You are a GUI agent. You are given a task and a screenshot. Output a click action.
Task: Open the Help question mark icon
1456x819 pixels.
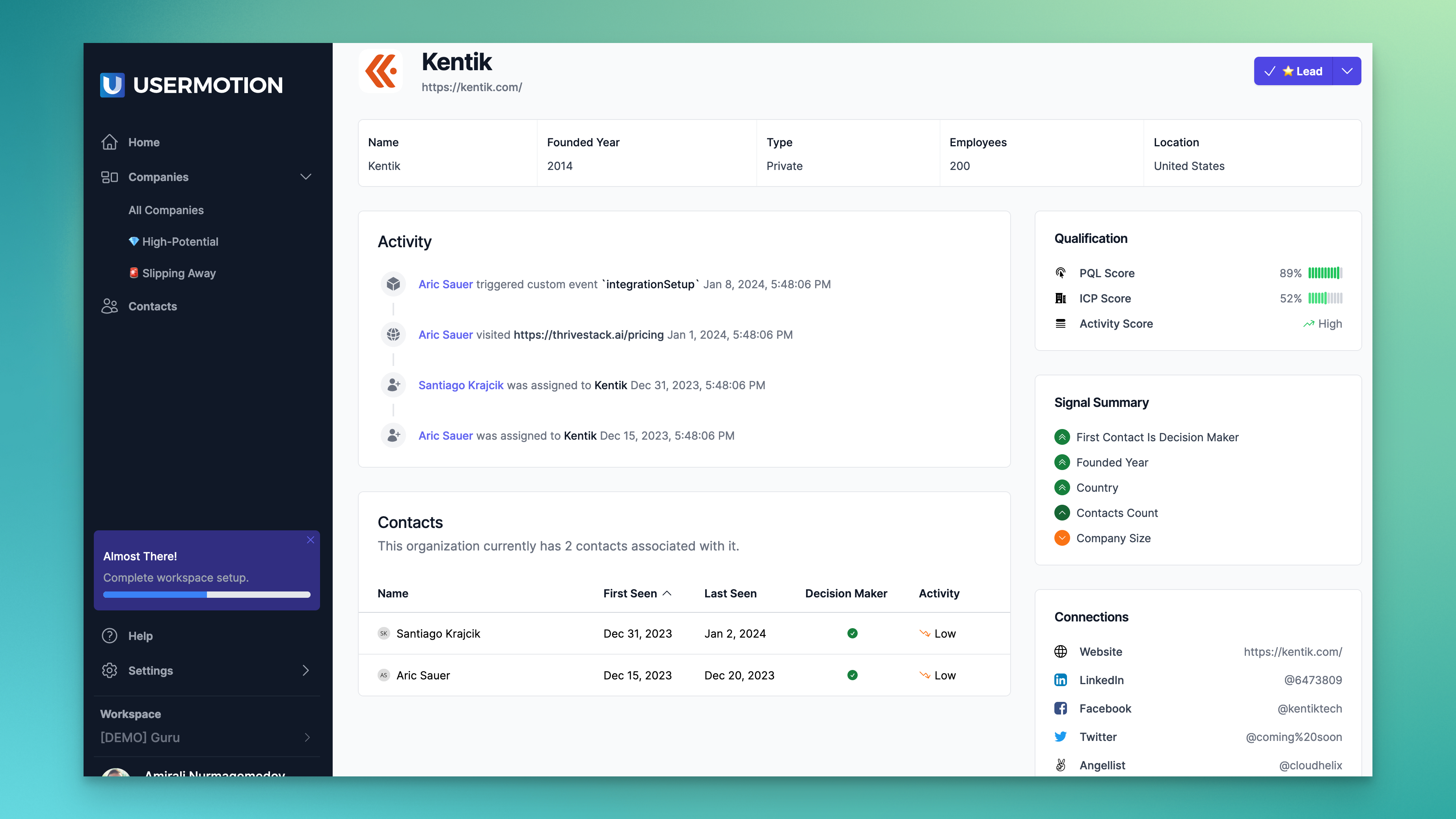tap(109, 636)
